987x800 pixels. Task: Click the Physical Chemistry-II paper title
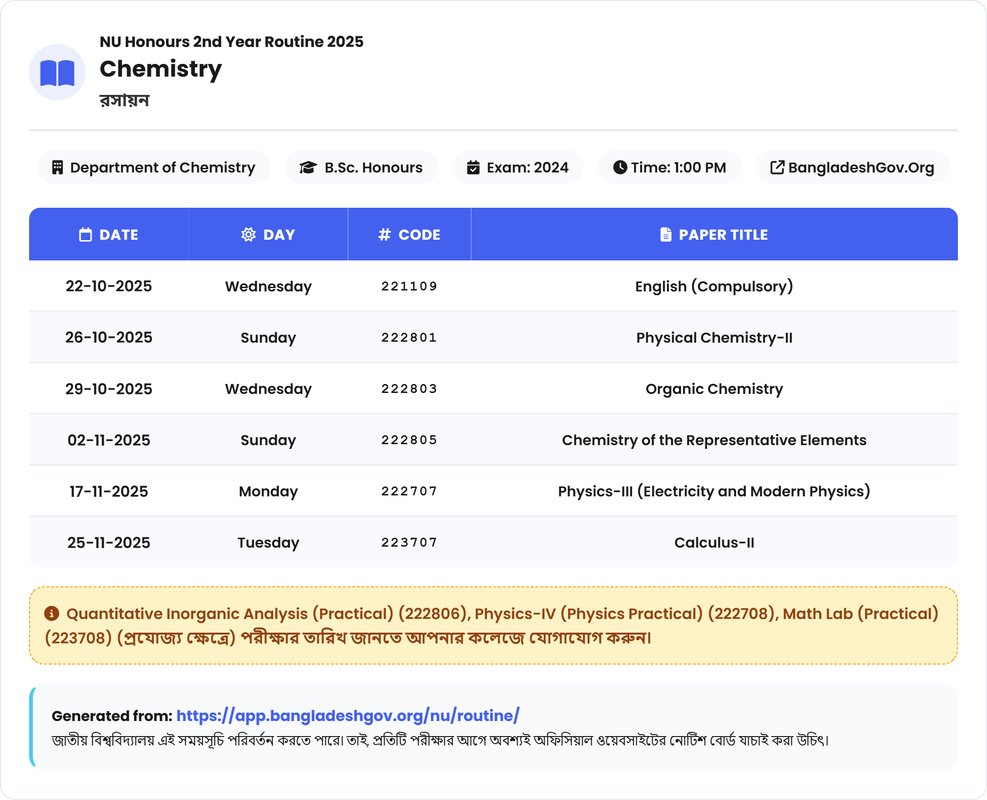714,337
